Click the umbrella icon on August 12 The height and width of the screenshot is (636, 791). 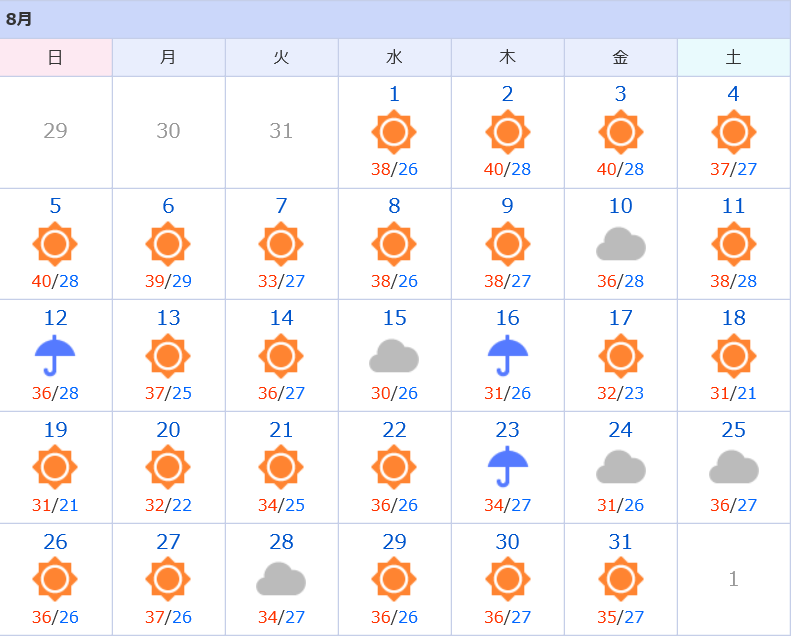click(x=55, y=355)
